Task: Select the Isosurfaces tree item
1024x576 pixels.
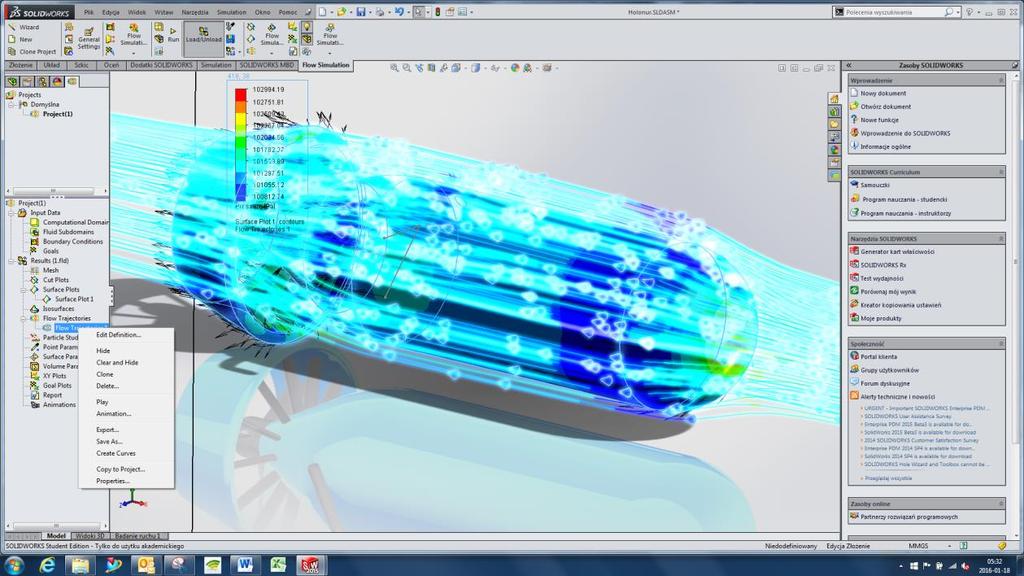Action: (58, 309)
